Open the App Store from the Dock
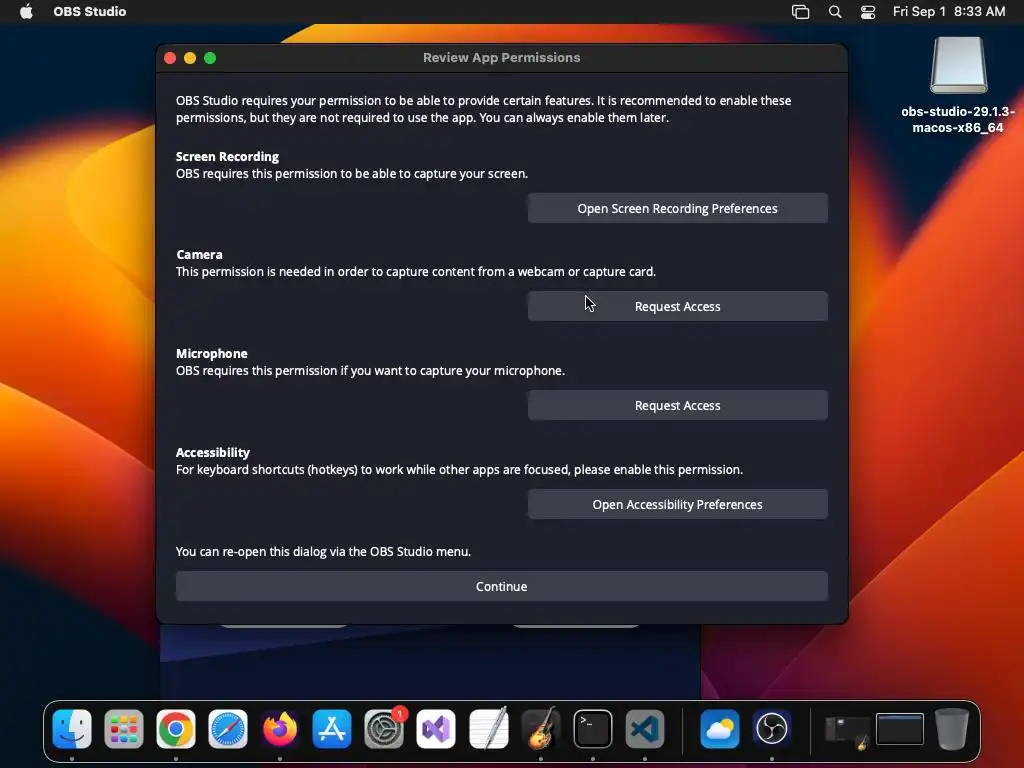Screen dimensions: 1024x768 click(332, 729)
